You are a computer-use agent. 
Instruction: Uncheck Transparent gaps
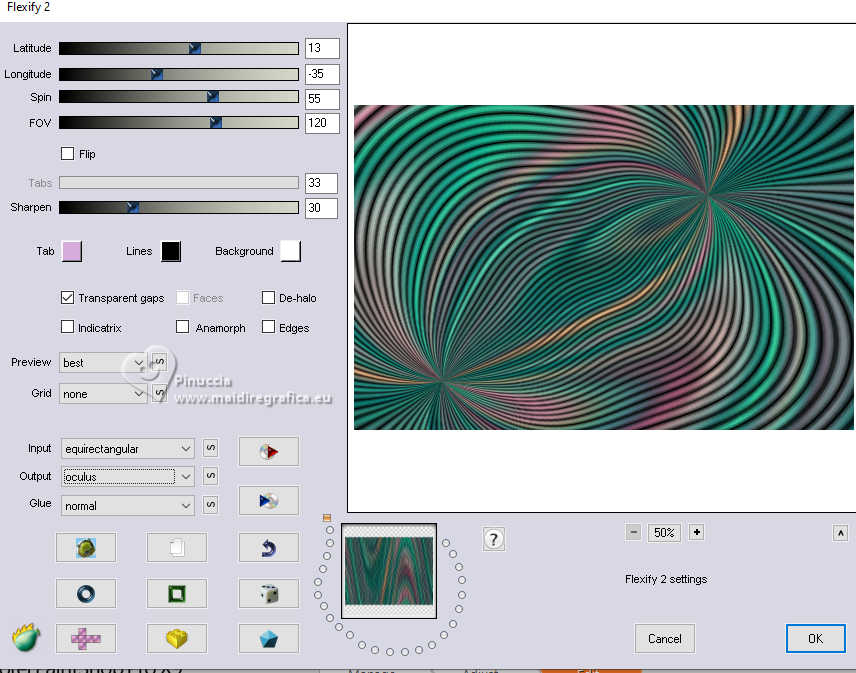click(67, 297)
